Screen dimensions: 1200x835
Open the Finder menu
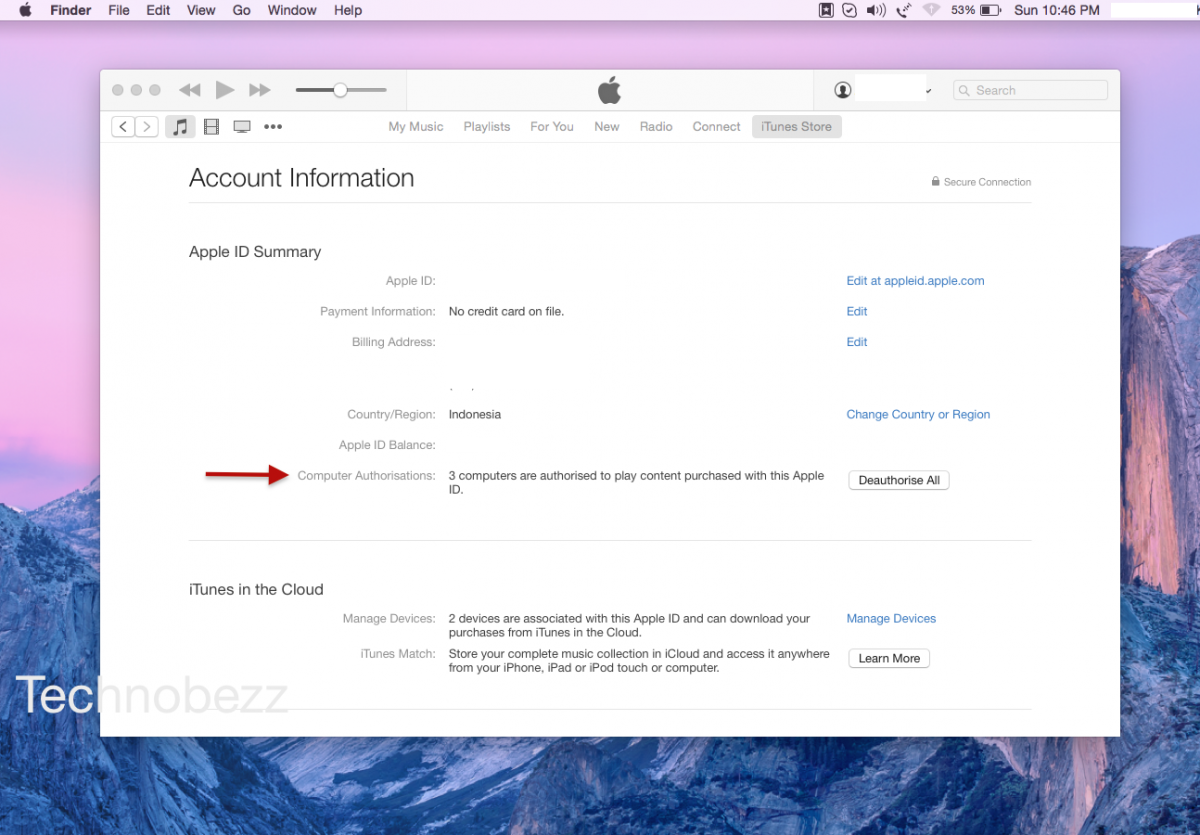pos(71,10)
